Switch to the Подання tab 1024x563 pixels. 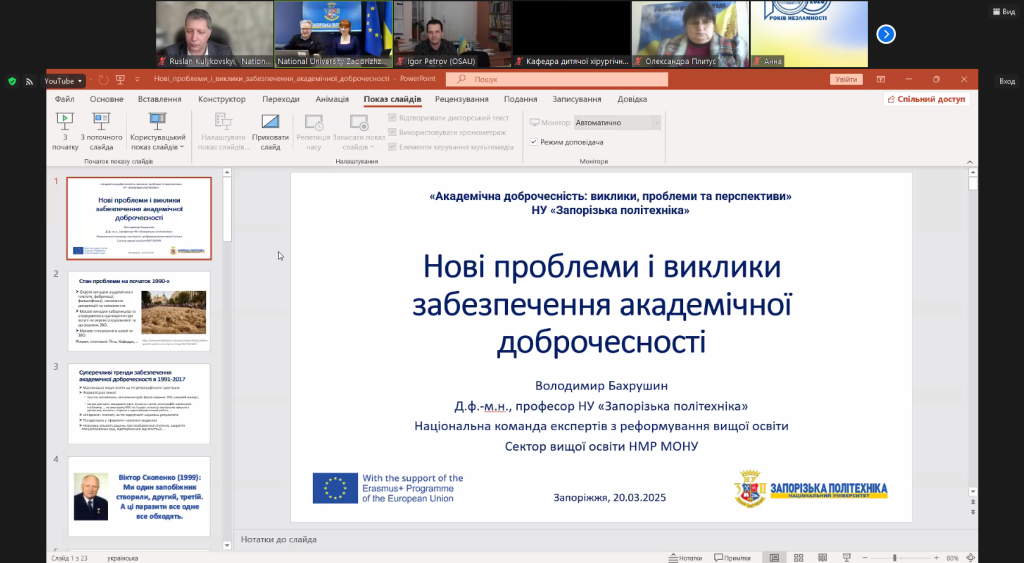click(x=520, y=99)
